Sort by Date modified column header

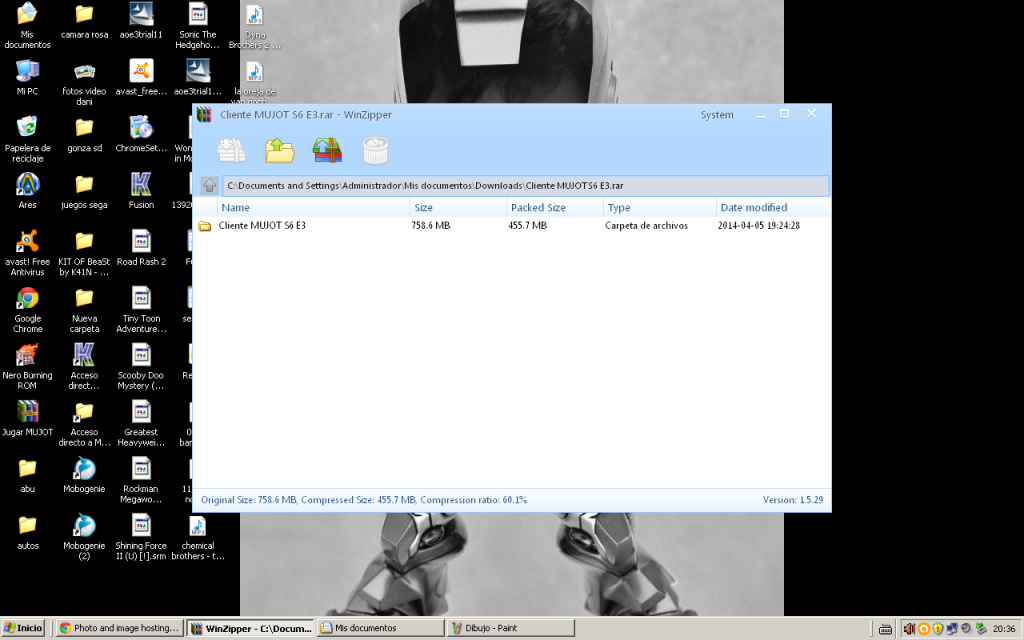pos(753,208)
